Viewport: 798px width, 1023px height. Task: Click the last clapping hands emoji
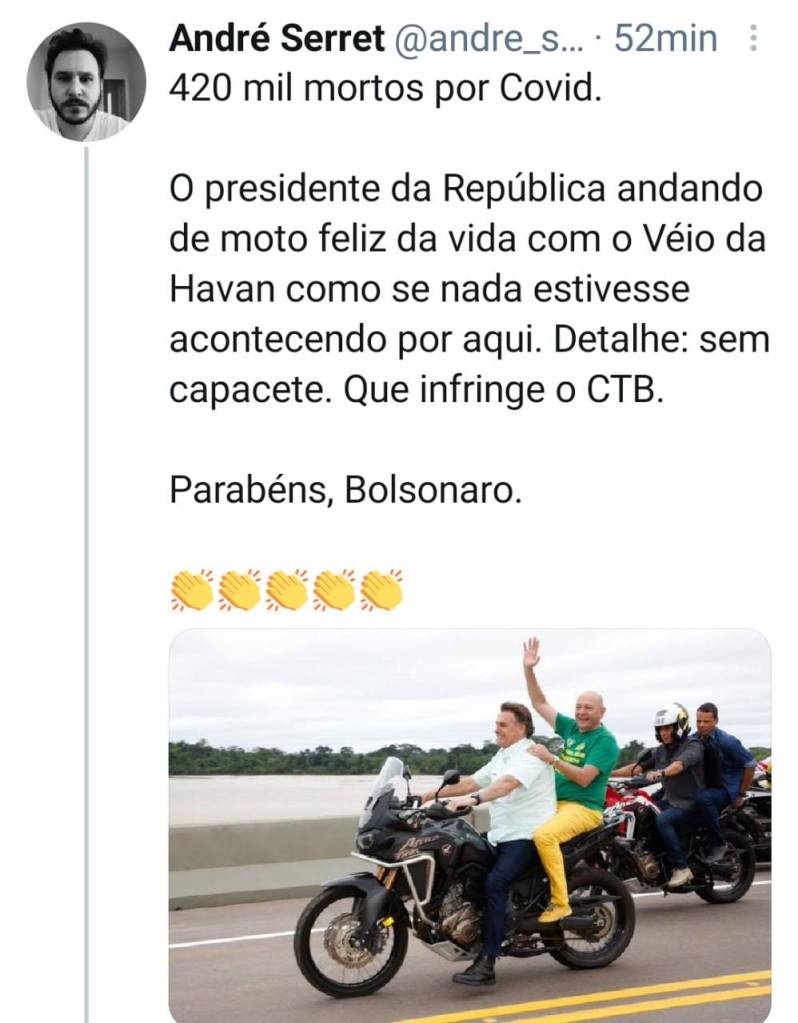click(x=382, y=590)
